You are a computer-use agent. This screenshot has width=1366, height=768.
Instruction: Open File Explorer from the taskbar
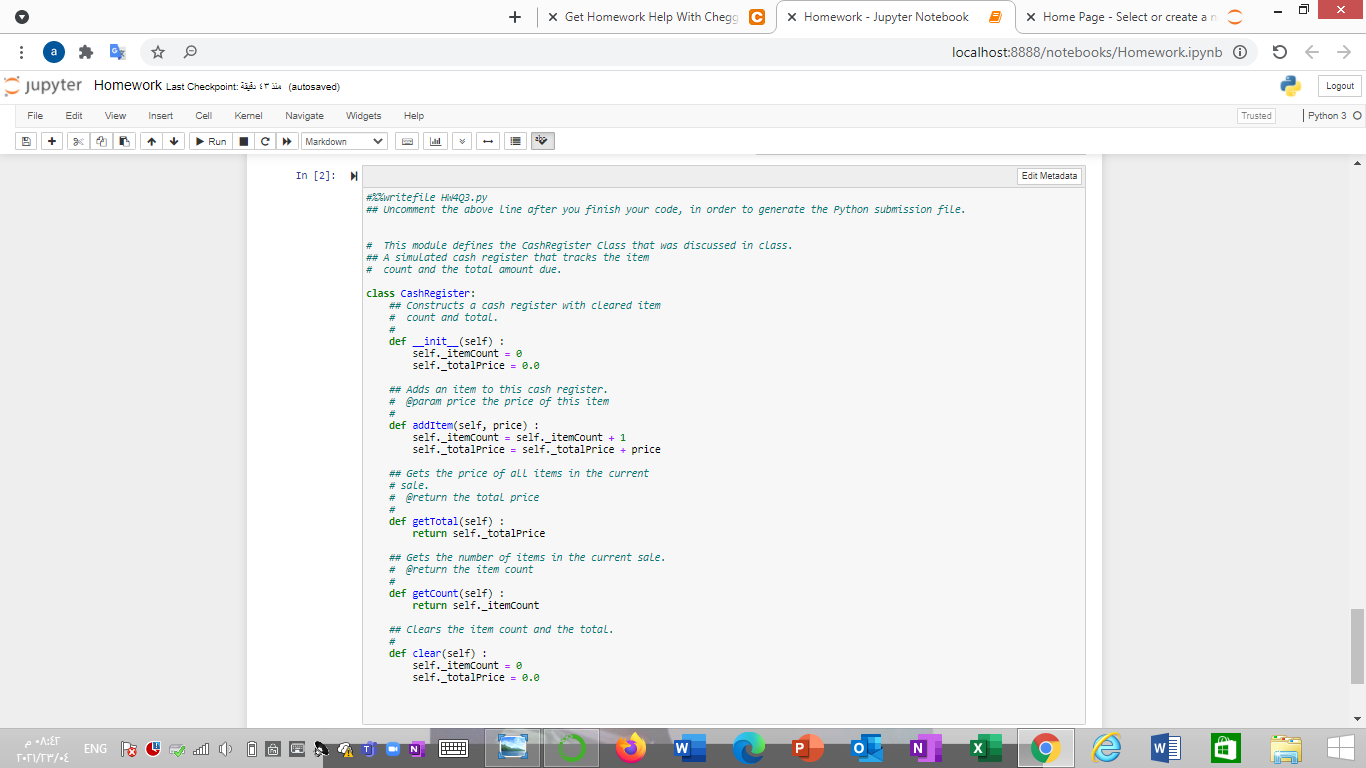tap(1286, 748)
